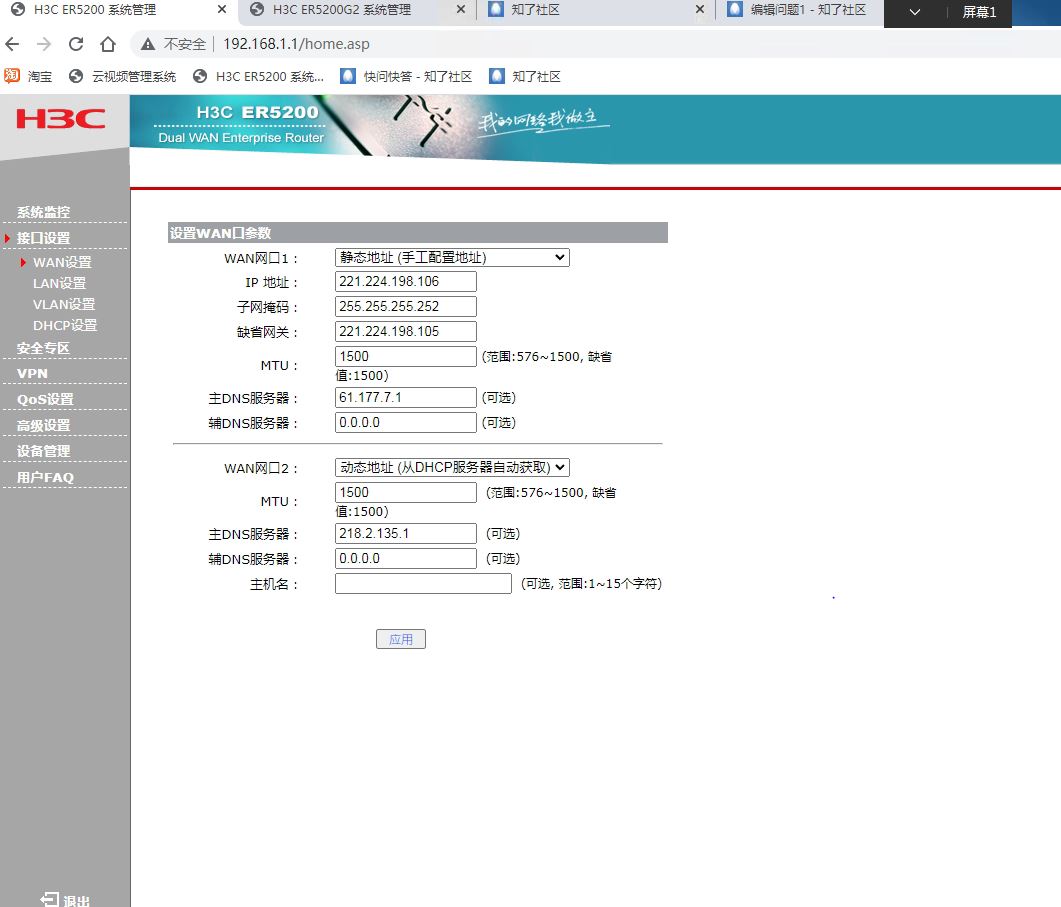Click the H3C ER5200 banner title
Image resolution: width=1061 pixels, height=907 pixels.
[x=257, y=112]
